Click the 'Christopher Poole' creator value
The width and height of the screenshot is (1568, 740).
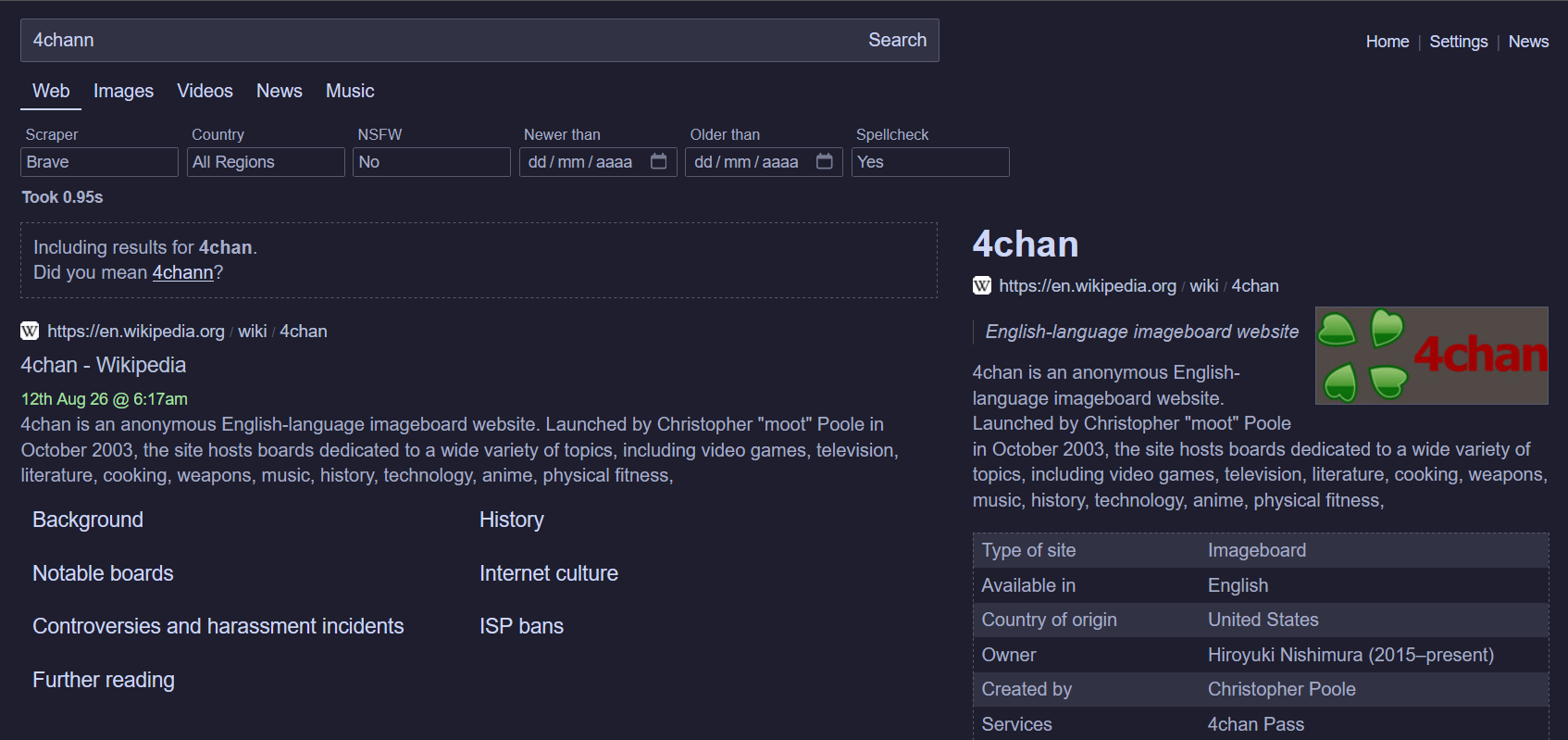(1282, 689)
